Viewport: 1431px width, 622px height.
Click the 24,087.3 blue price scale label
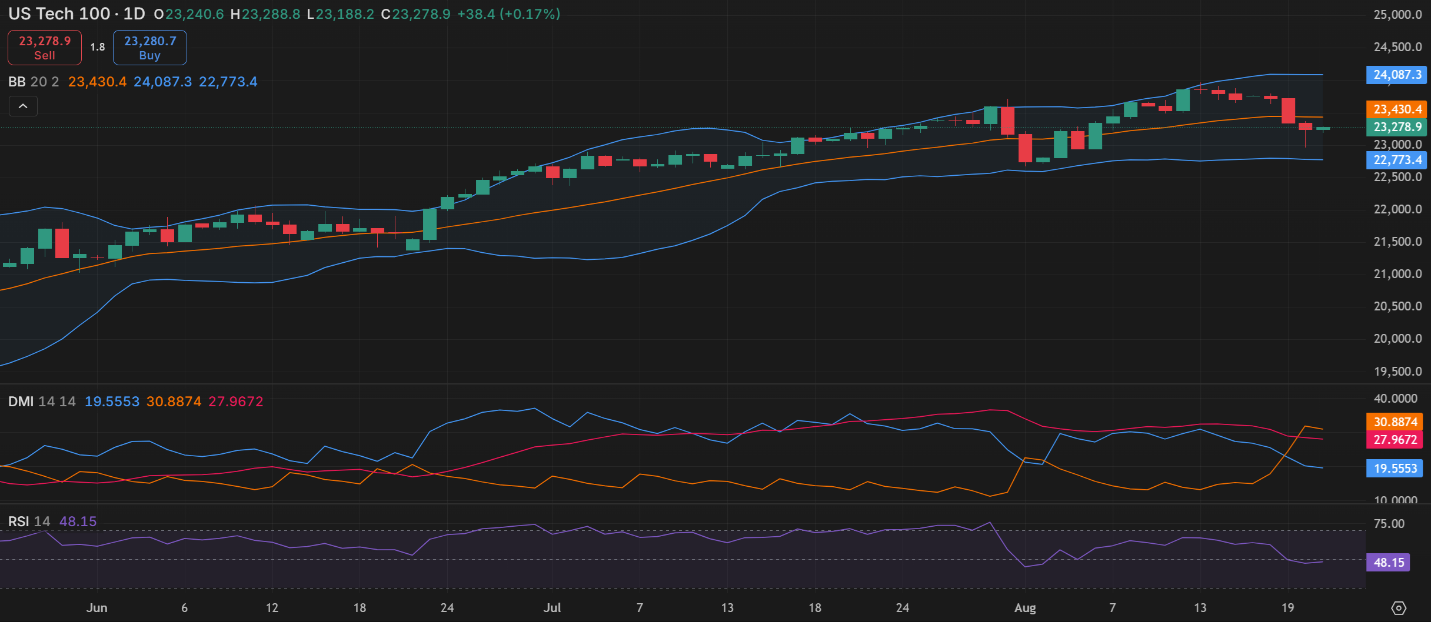click(x=1397, y=75)
